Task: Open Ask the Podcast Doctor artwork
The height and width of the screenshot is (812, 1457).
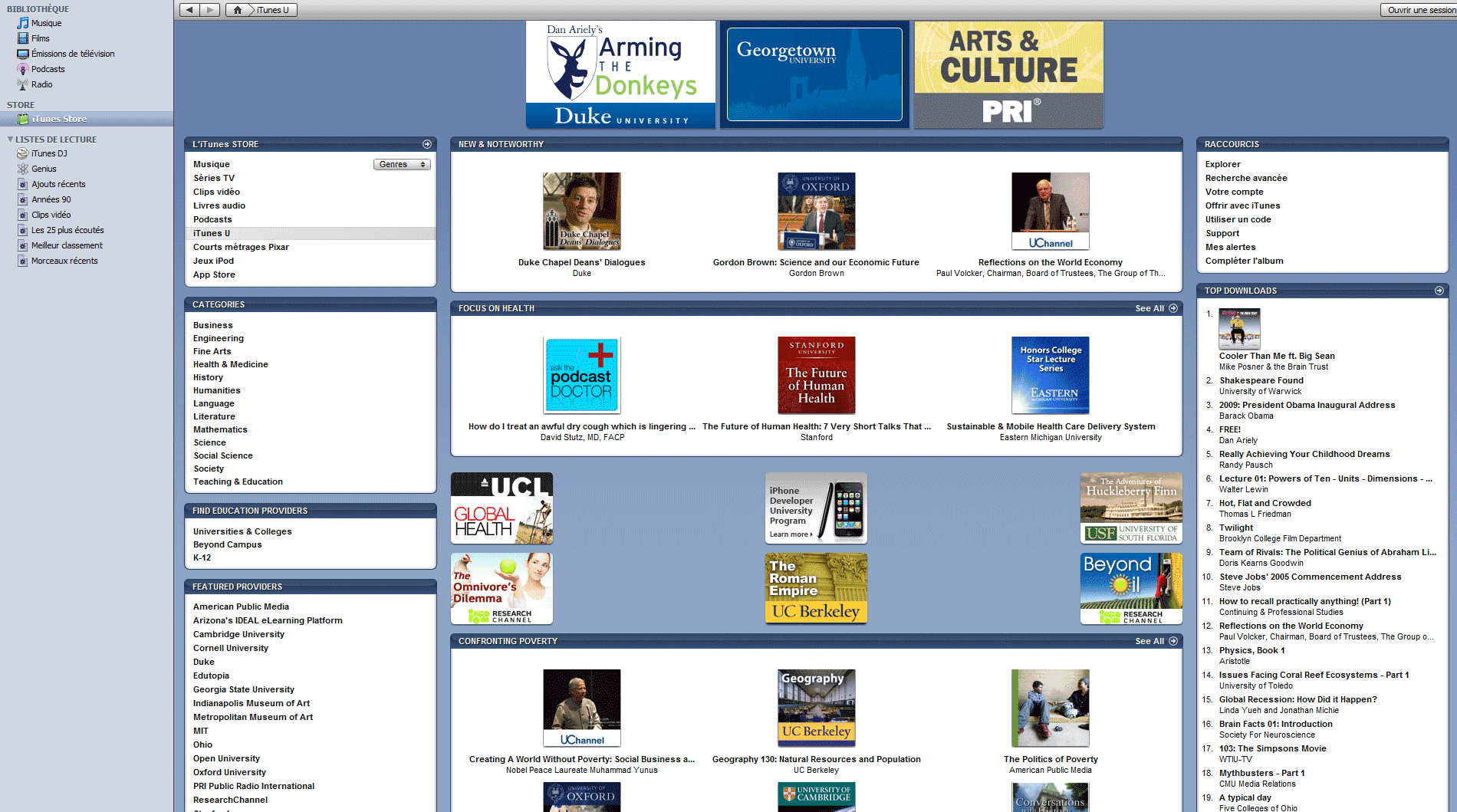Action: 582,375
